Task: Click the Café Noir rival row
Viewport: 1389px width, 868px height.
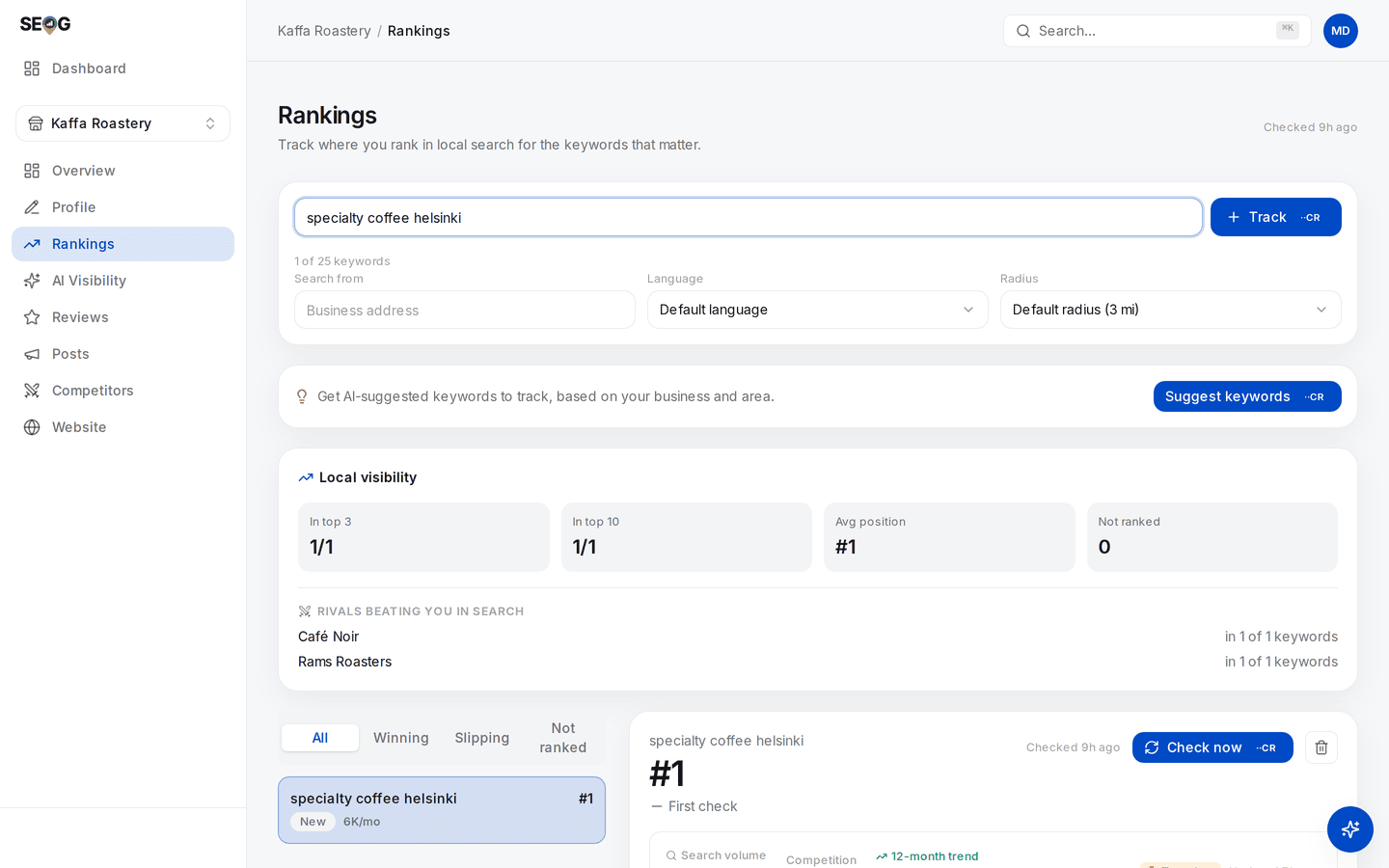Action: (x=818, y=637)
